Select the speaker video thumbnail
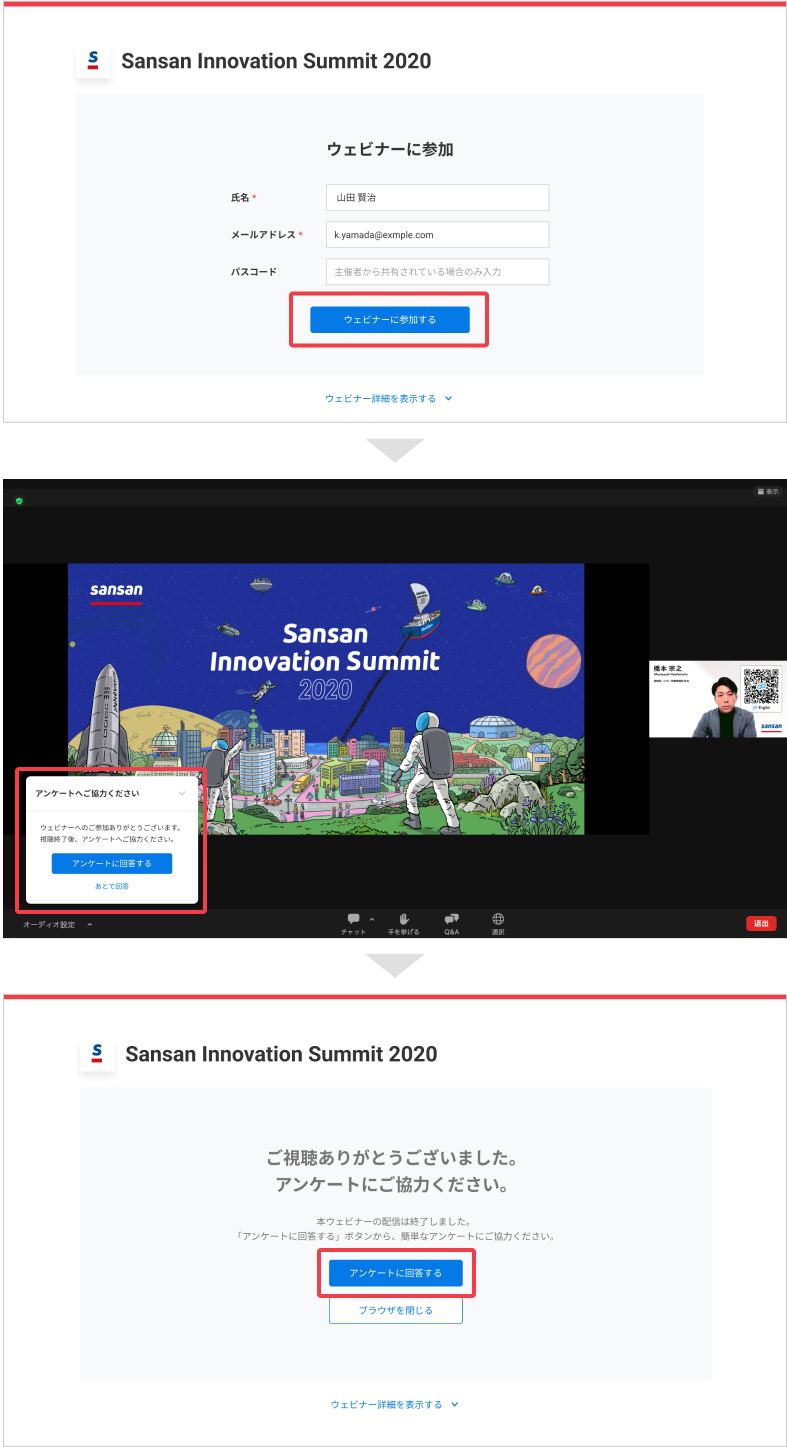 coord(718,699)
